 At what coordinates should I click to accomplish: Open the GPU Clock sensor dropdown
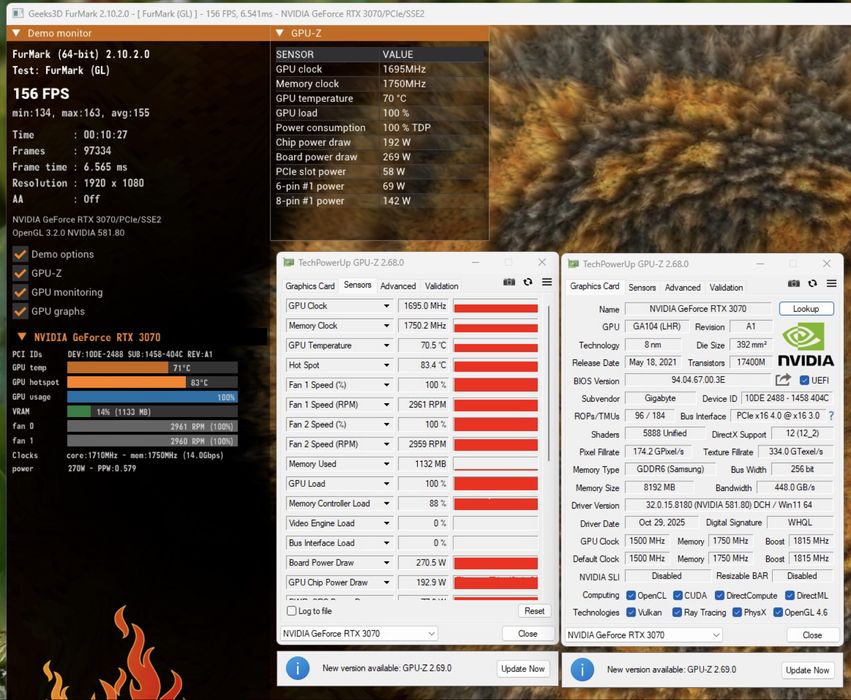[386, 306]
